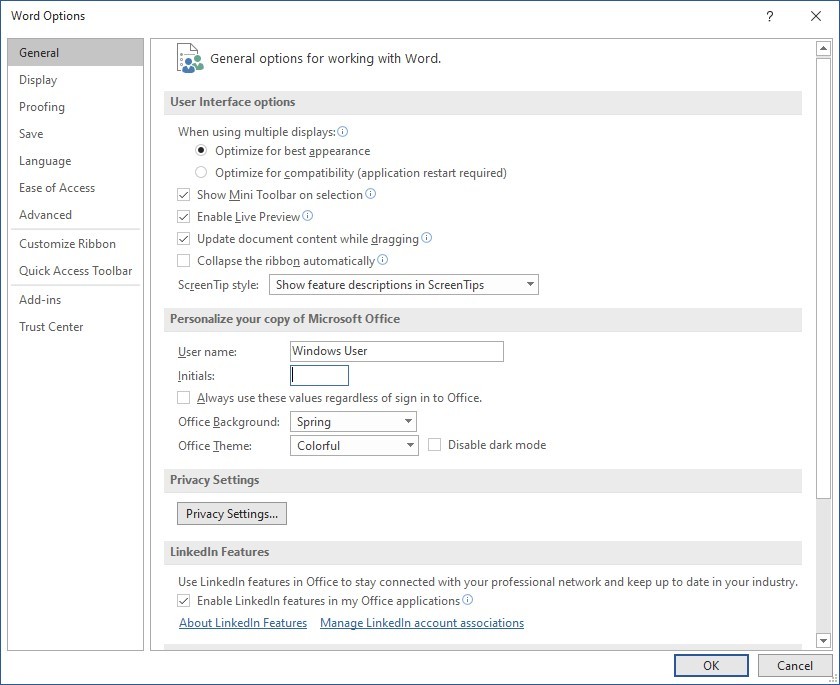Select the General category
Image resolution: width=840 pixels, height=685 pixels.
pos(76,52)
